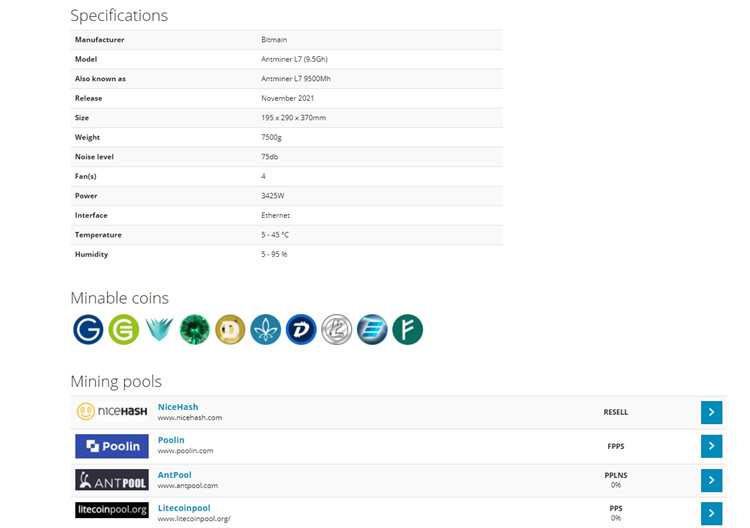Click the 5 - 45 °C temperature value
This screenshot has height=528, width=750.
(275, 235)
